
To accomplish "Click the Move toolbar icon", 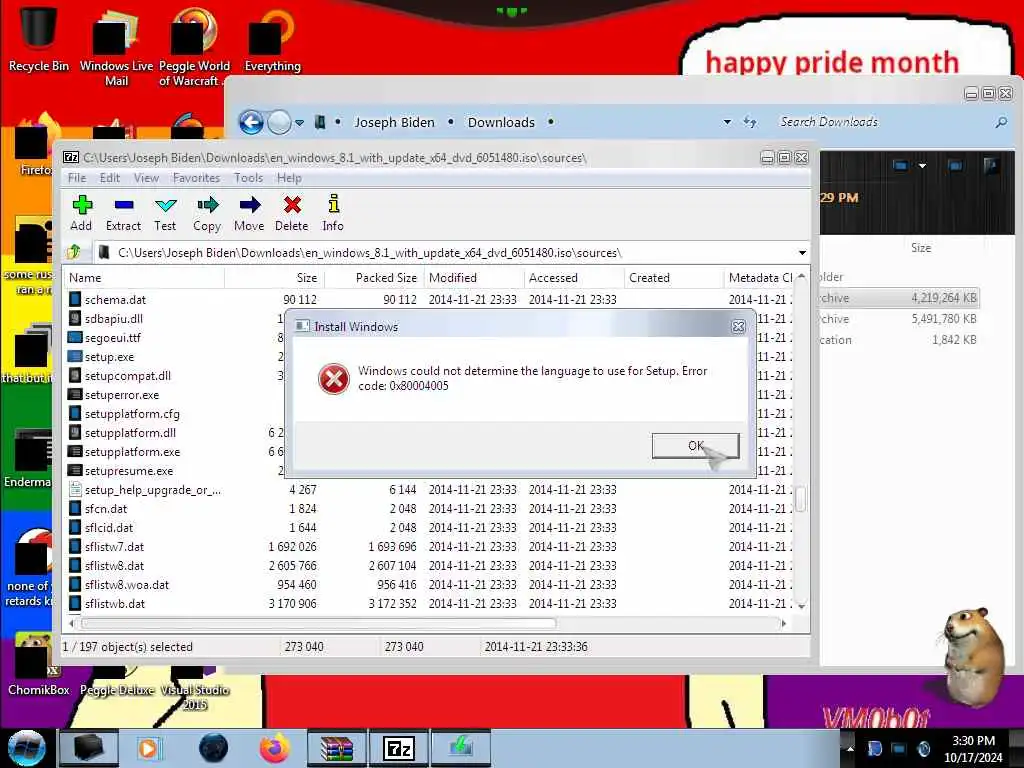I will (249, 214).
